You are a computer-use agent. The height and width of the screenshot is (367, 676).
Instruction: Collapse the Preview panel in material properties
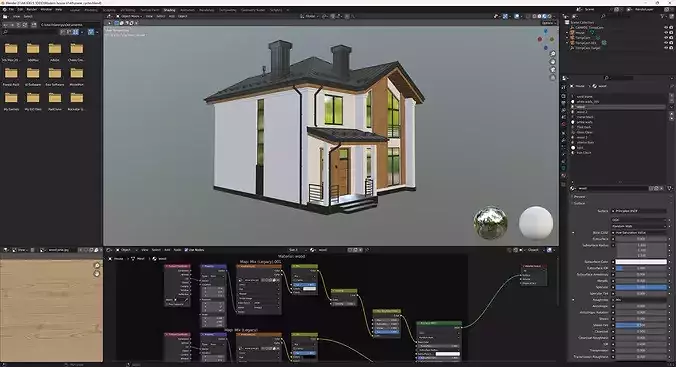point(579,197)
